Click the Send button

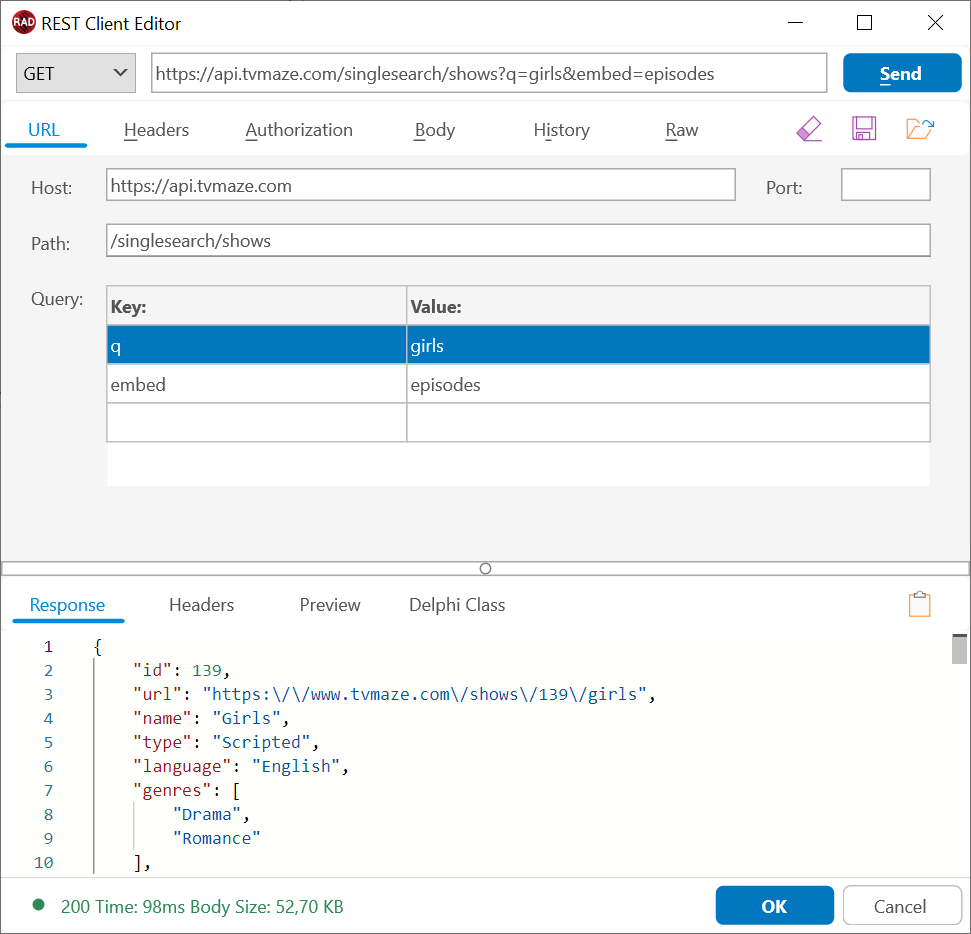tap(902, 73)
